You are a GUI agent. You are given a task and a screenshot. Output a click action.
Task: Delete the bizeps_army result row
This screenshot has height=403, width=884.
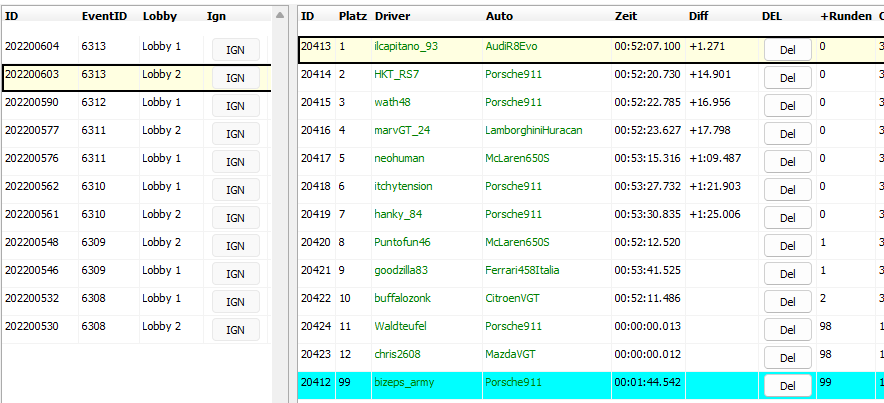pos(787,386)
